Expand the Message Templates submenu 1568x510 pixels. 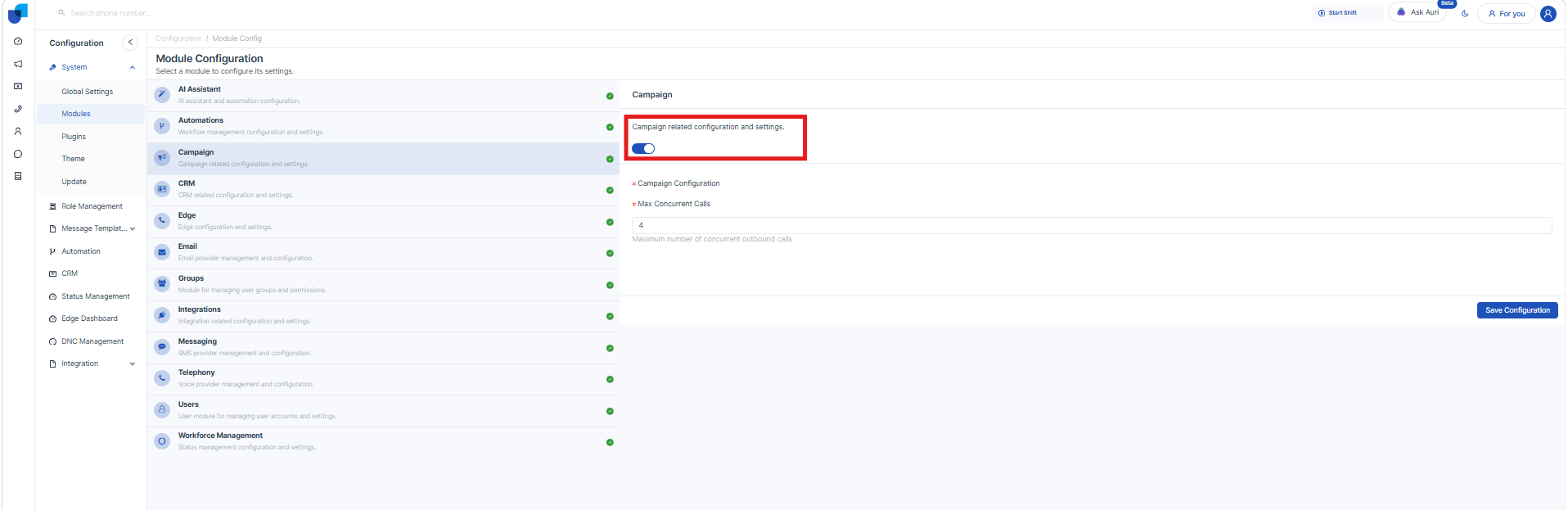coord(133,228)
